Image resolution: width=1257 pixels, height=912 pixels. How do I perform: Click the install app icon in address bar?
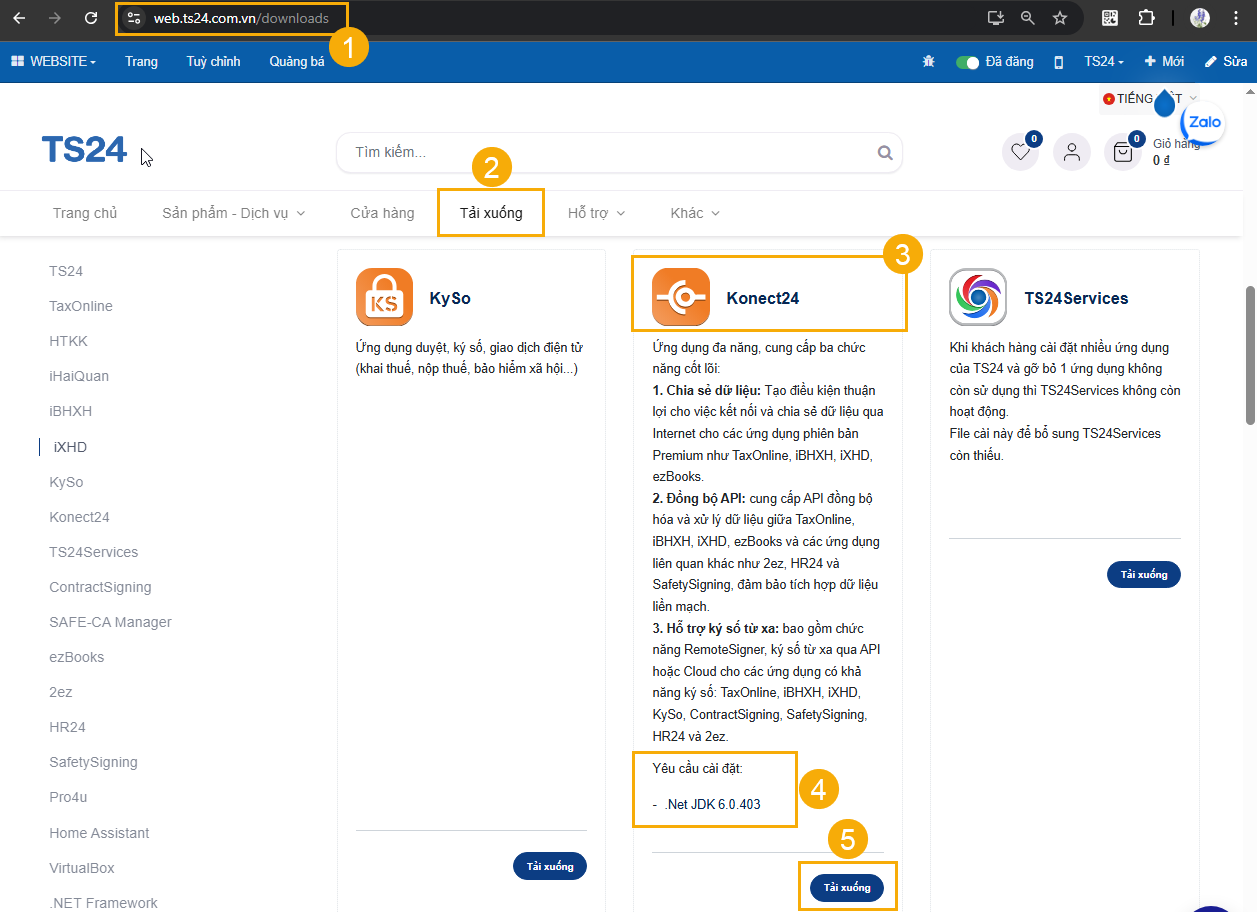(995, 18)
